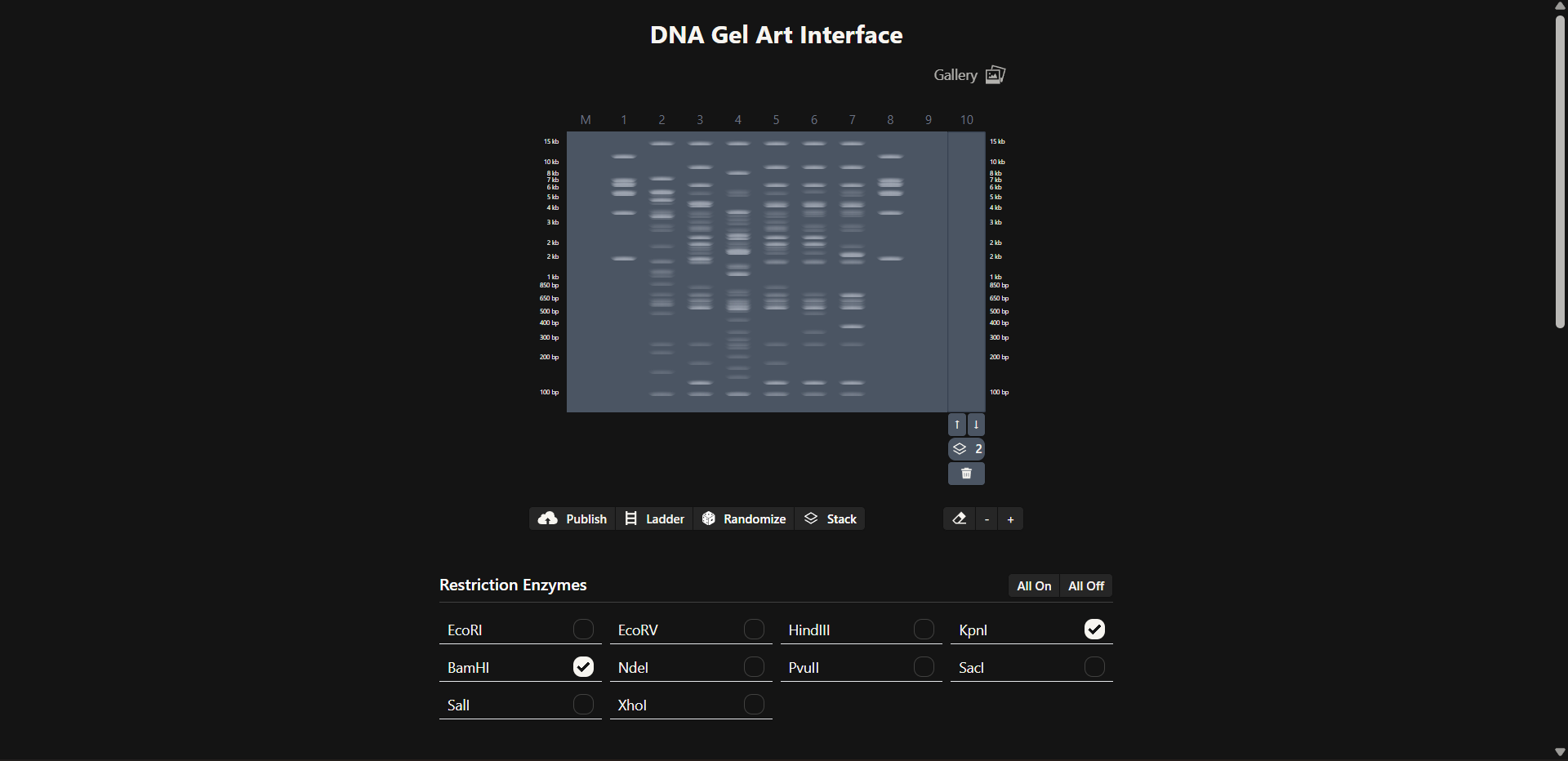The width and height of the screenshot is (1568, 761).
Task: Move lane up with up arrow
Action: [956, 425]
